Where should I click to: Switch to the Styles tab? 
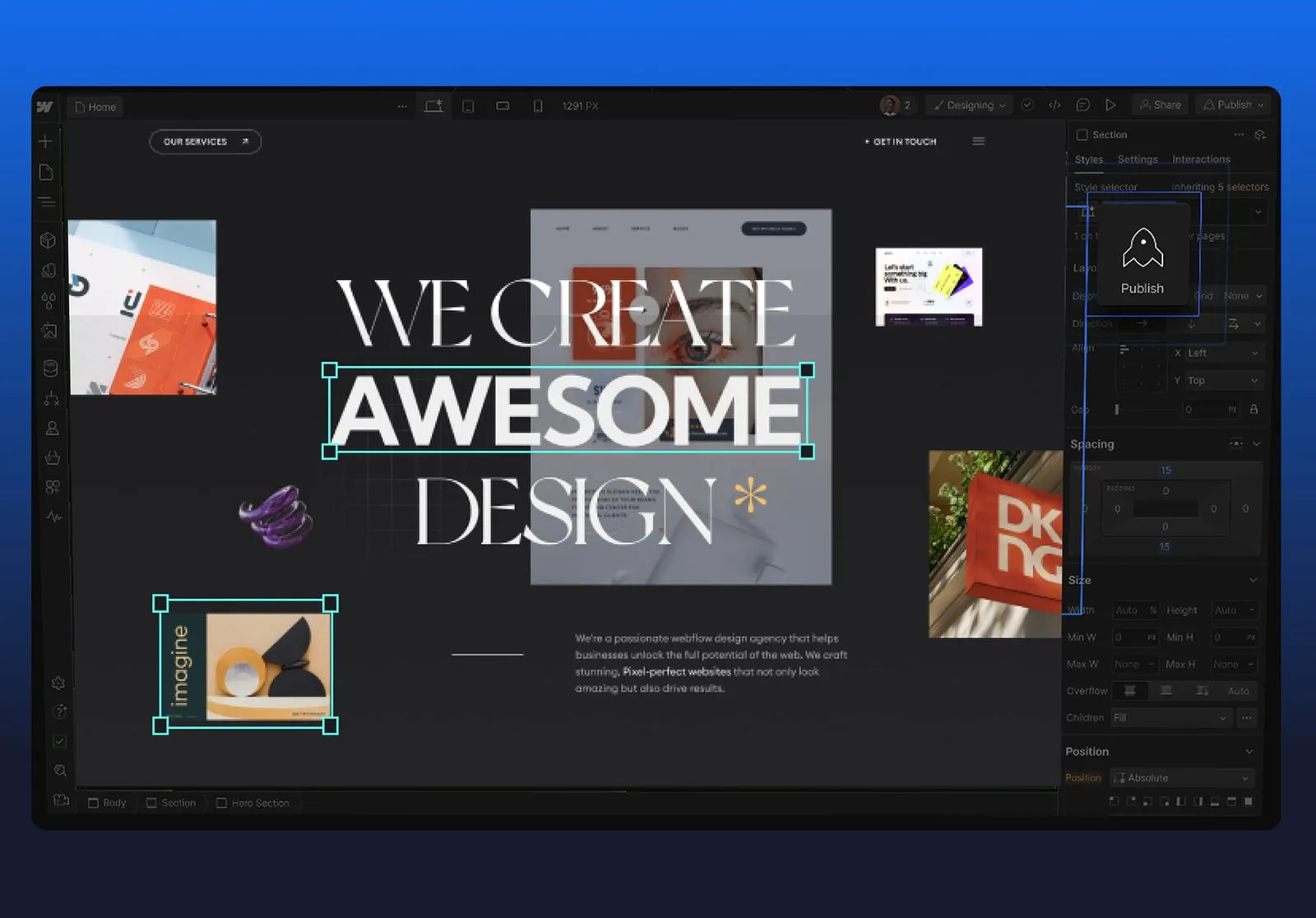1088,159
